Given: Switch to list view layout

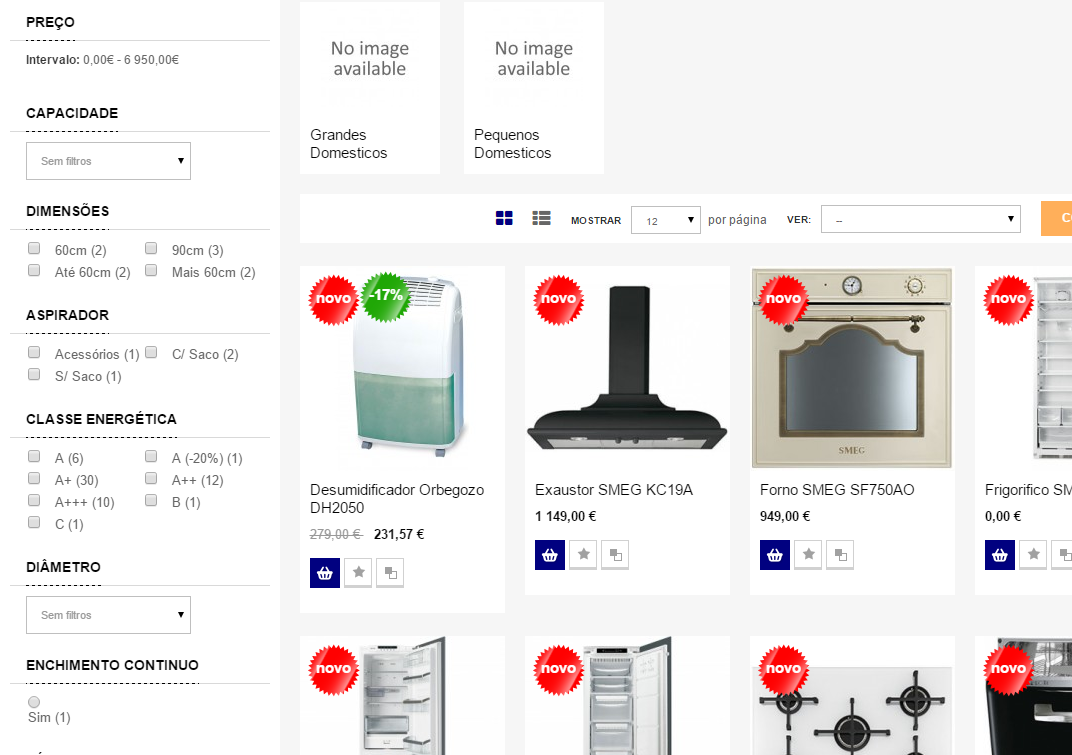Looking at the screenshot, I should [x=541, y=218].
